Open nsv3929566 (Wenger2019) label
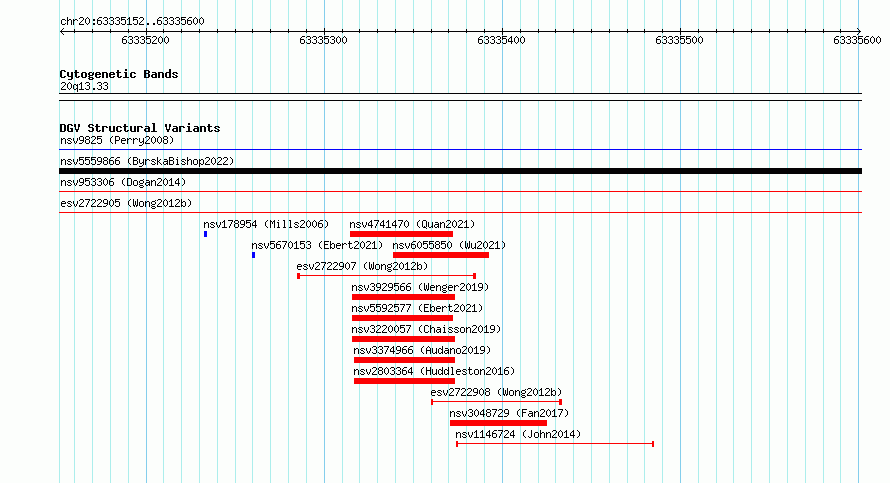 (x=420, y=287)
